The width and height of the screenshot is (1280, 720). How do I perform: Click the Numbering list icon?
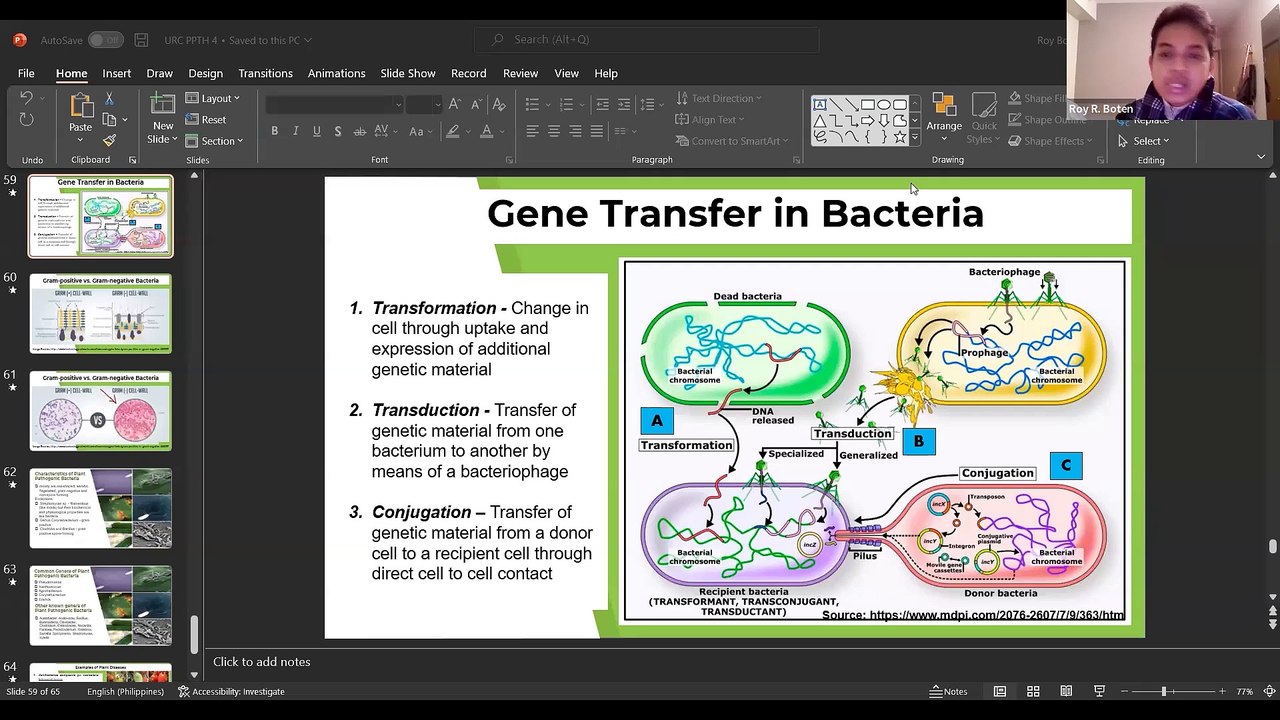pyautogui.click(x=566, y=104)
